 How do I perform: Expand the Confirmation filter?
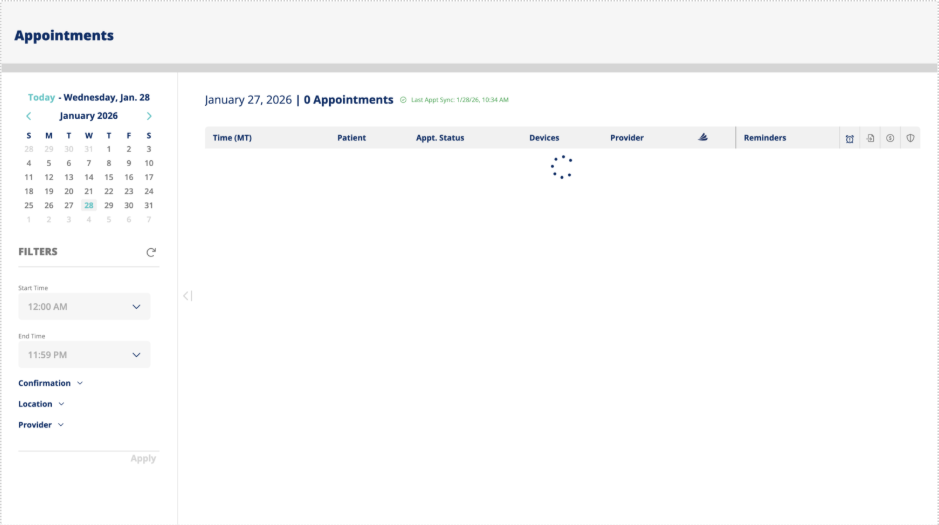click(50, 383)
